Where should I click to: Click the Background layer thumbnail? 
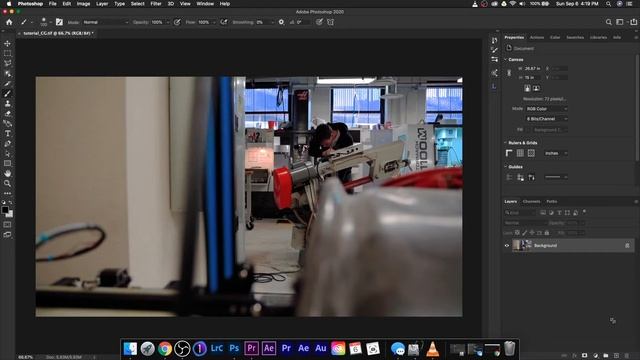click(x=522, y=245)
